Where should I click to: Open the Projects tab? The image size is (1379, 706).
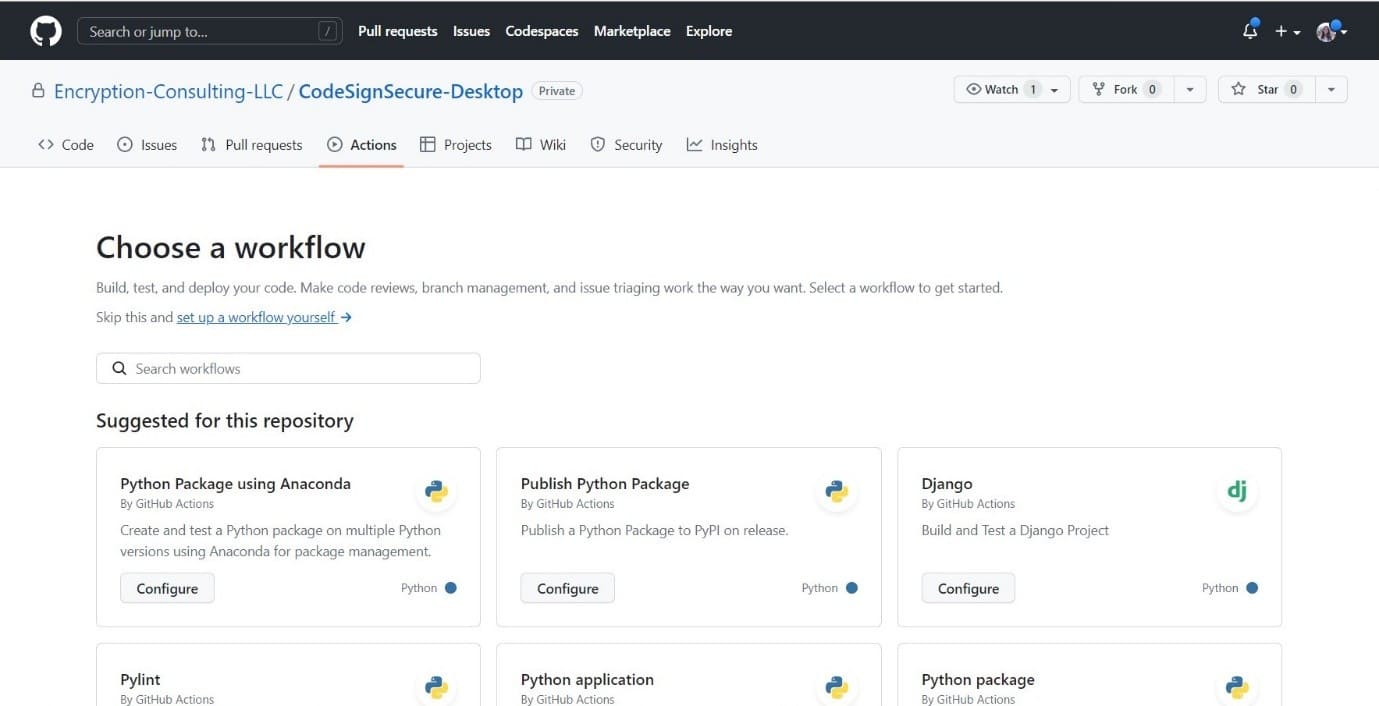click(x=456, y=145)
